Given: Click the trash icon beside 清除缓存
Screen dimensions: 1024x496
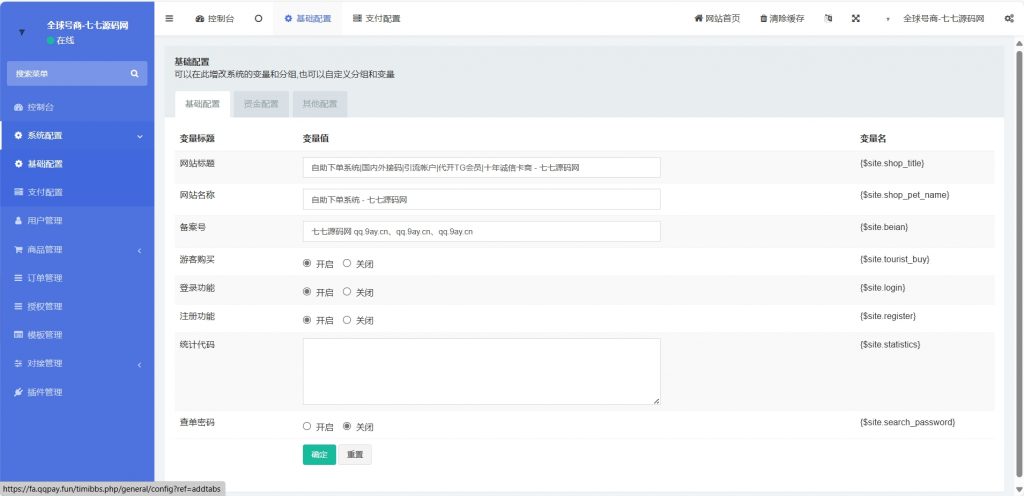Looking at the screenshot, I should pyautogui.click(x=763, y=19).
